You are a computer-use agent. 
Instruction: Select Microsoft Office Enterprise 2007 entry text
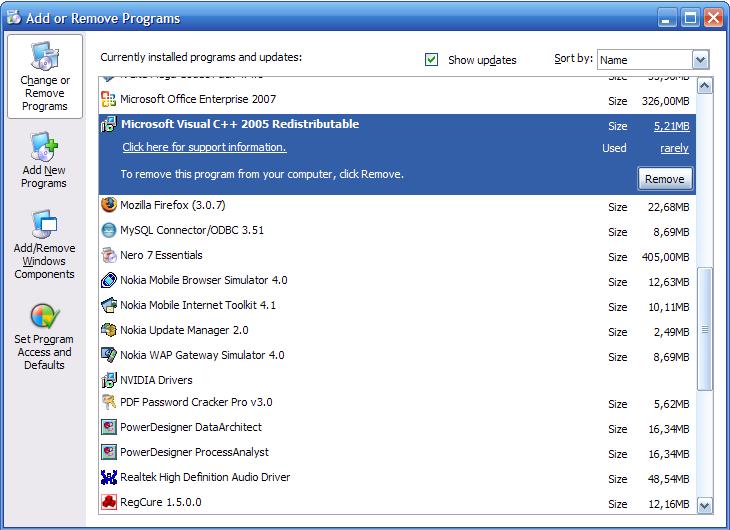click(x=198, y=99)
